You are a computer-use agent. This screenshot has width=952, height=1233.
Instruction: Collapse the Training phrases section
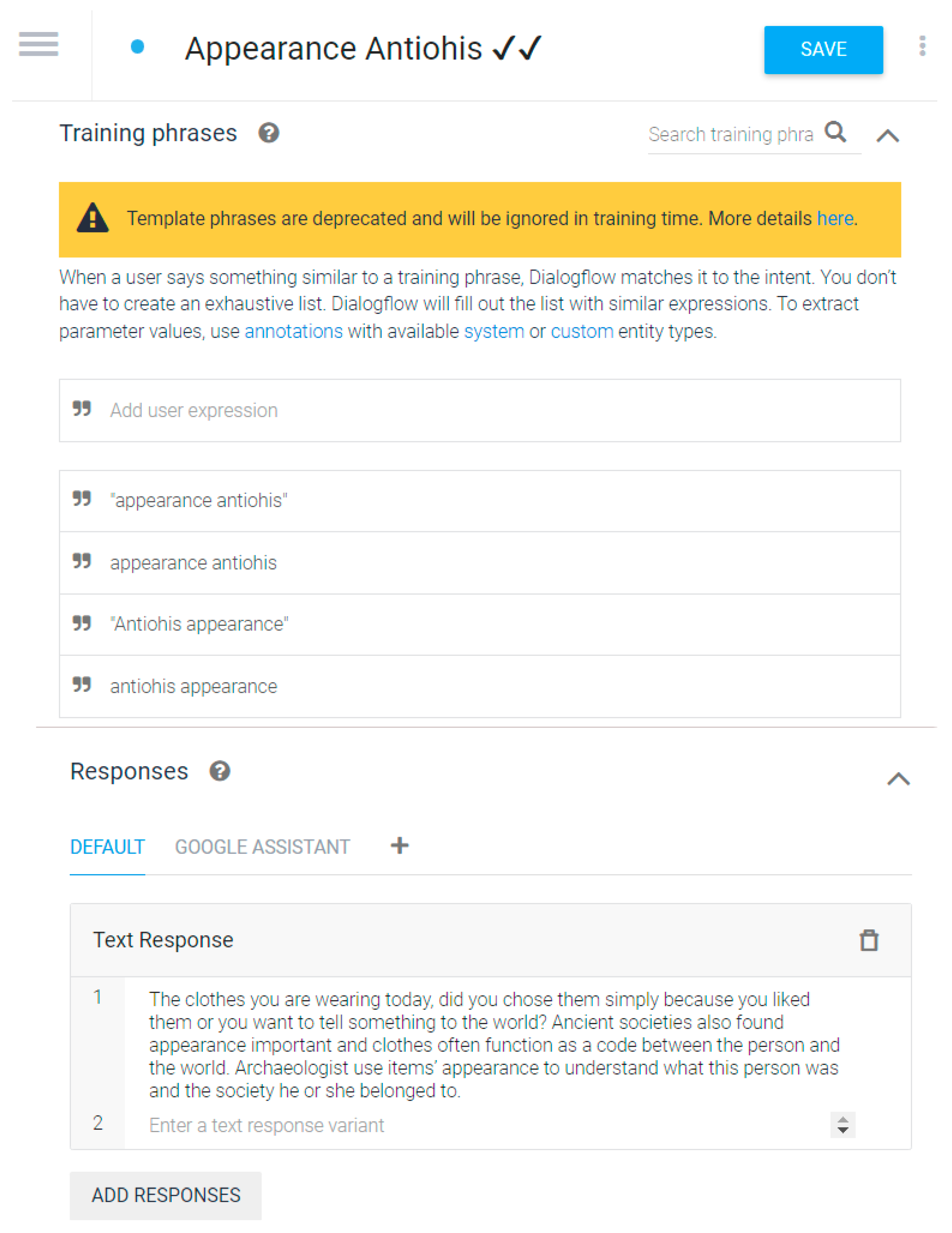[887, 135]
